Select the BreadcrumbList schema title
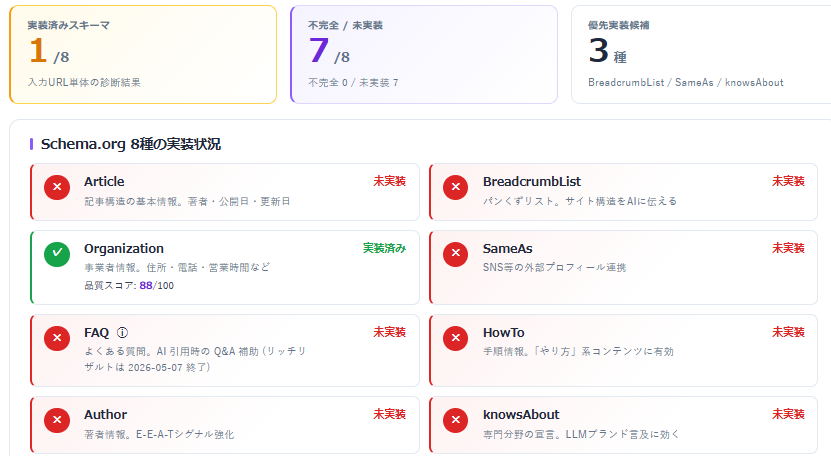The height and width of the screenshot is (456, 831). [x=532, y=181]
